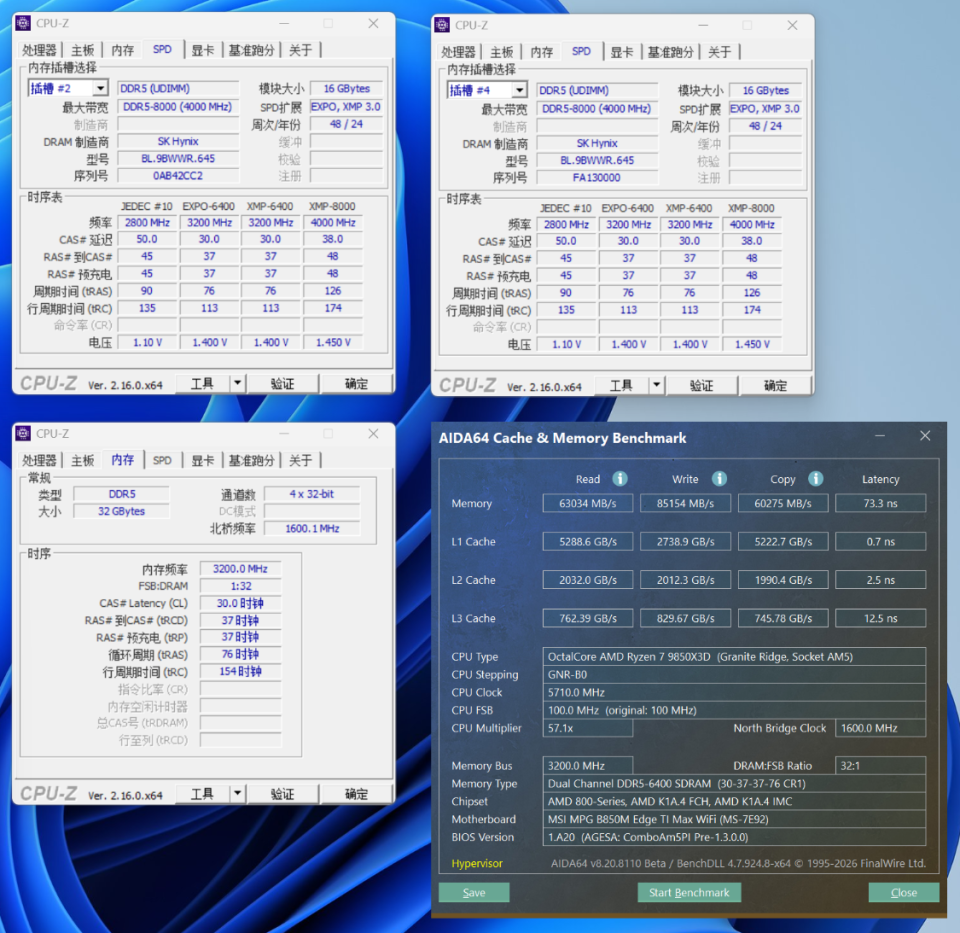
Task: Switch to 处理器 tab in slot #2 window
Action: [x=39, y=50]
